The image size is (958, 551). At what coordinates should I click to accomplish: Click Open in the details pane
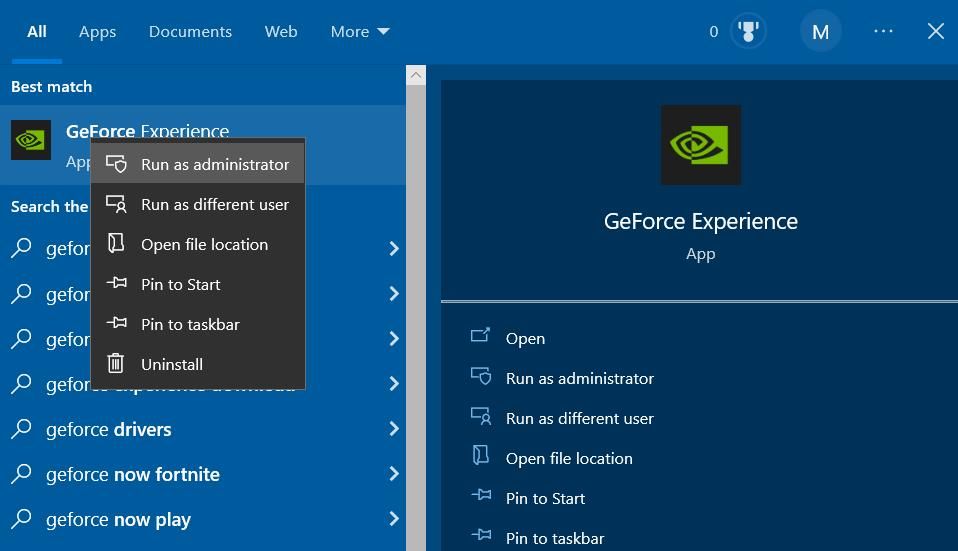click(525, 338)
